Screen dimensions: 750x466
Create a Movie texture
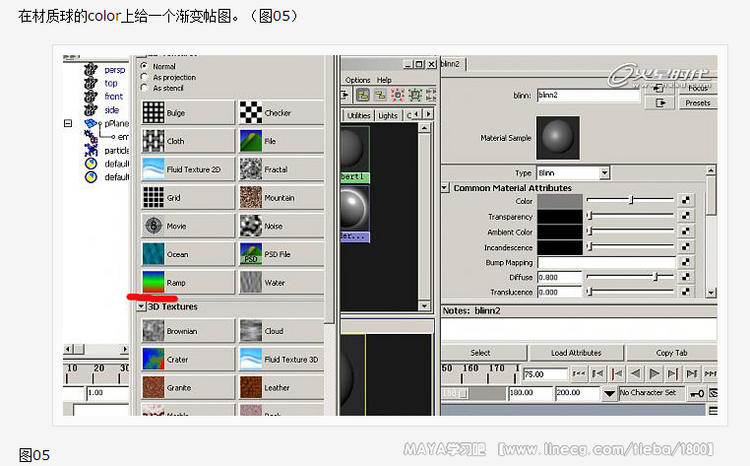pos(188,226)
